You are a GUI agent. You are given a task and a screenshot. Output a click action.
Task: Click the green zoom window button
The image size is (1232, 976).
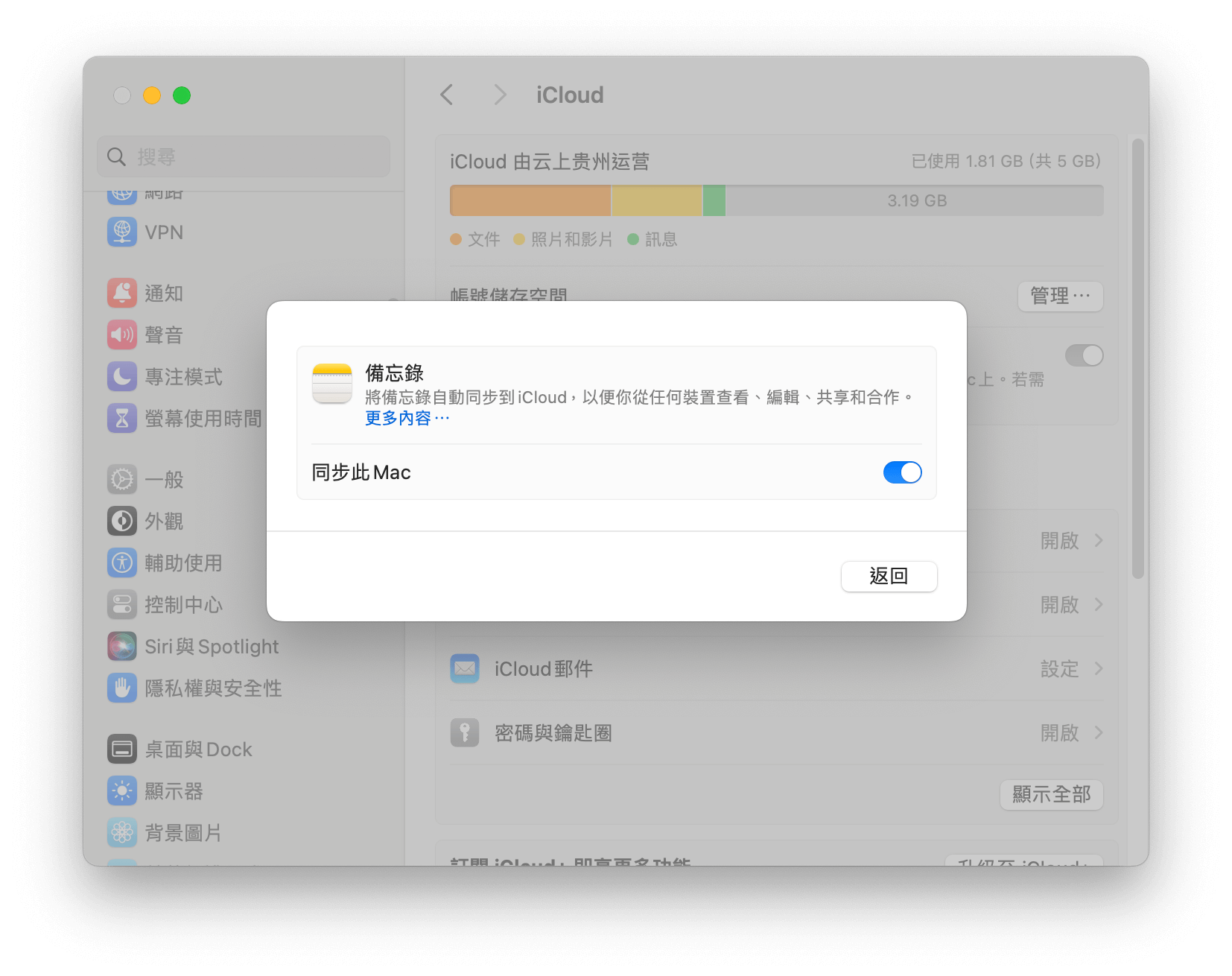[182, 95]
